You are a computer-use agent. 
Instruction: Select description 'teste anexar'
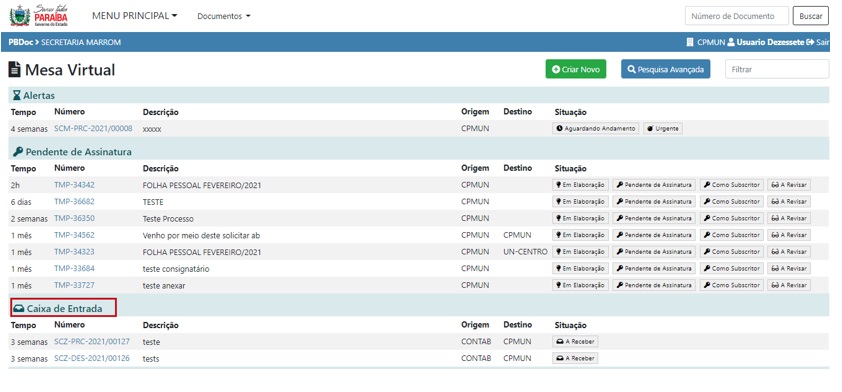tap(164, 286)
